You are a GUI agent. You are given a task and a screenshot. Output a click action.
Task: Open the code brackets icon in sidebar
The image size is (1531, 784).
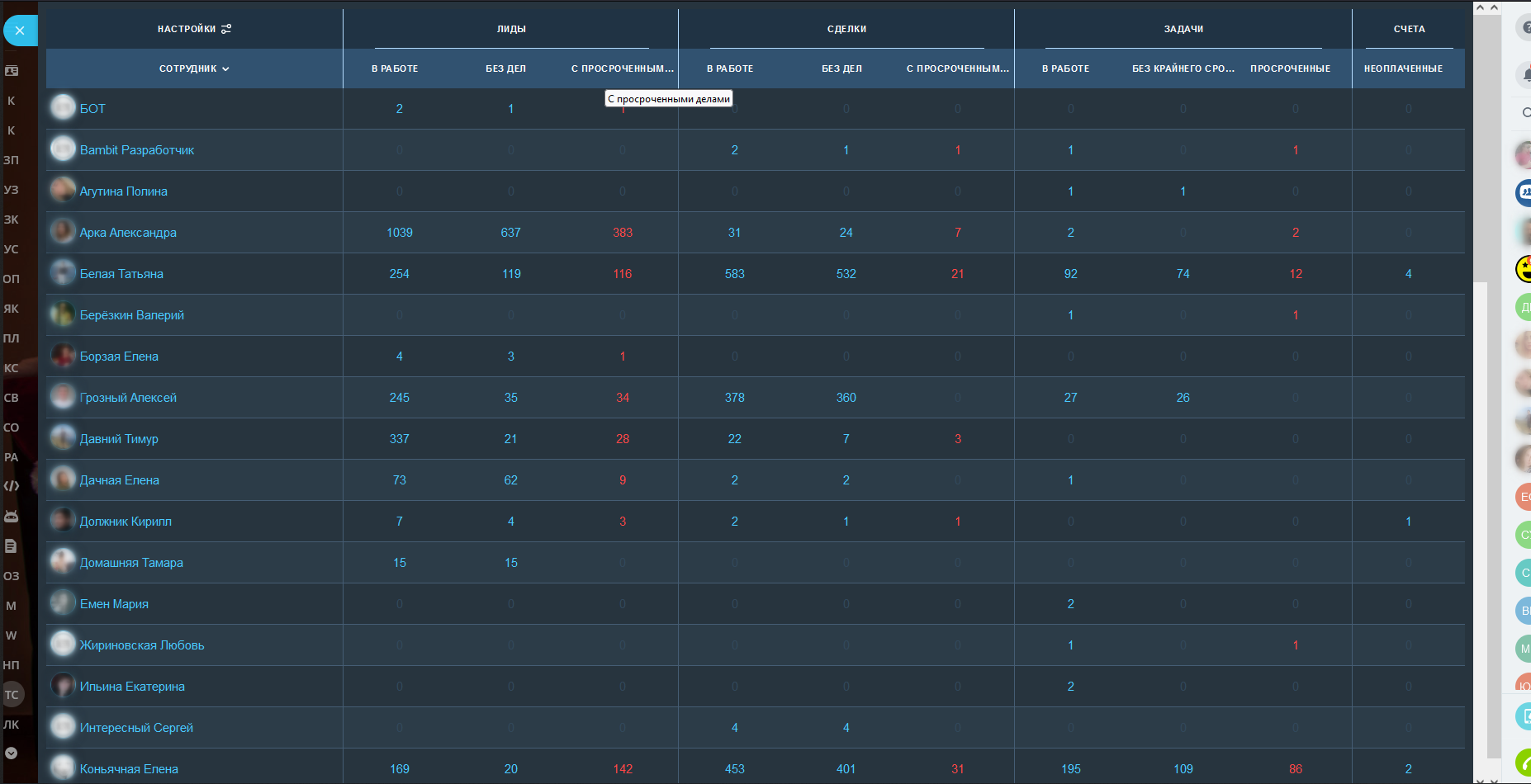point(12,486)
